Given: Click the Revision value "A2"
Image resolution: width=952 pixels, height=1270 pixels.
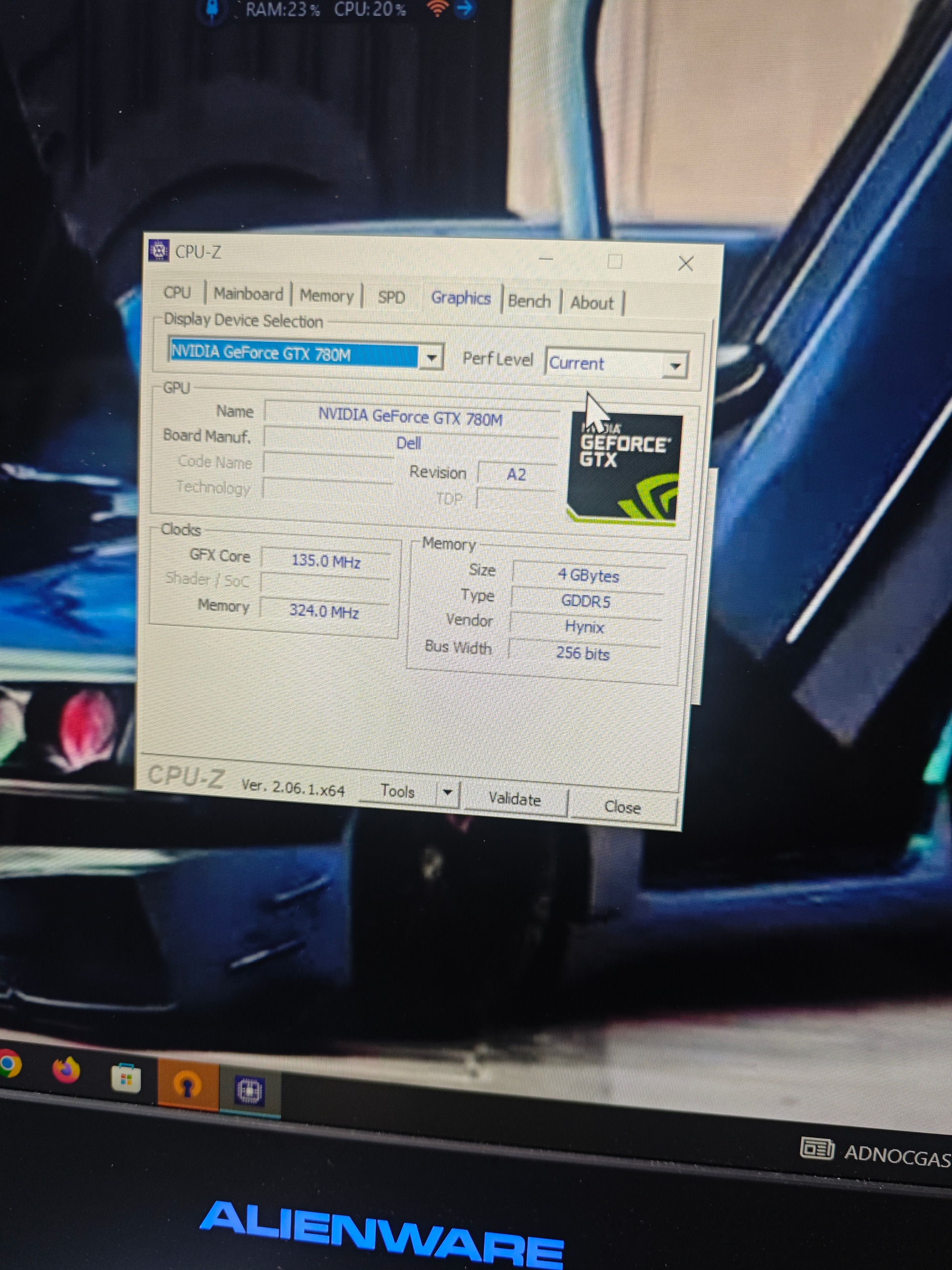Looking at the screenshot, I should click(x=517, y=475).
